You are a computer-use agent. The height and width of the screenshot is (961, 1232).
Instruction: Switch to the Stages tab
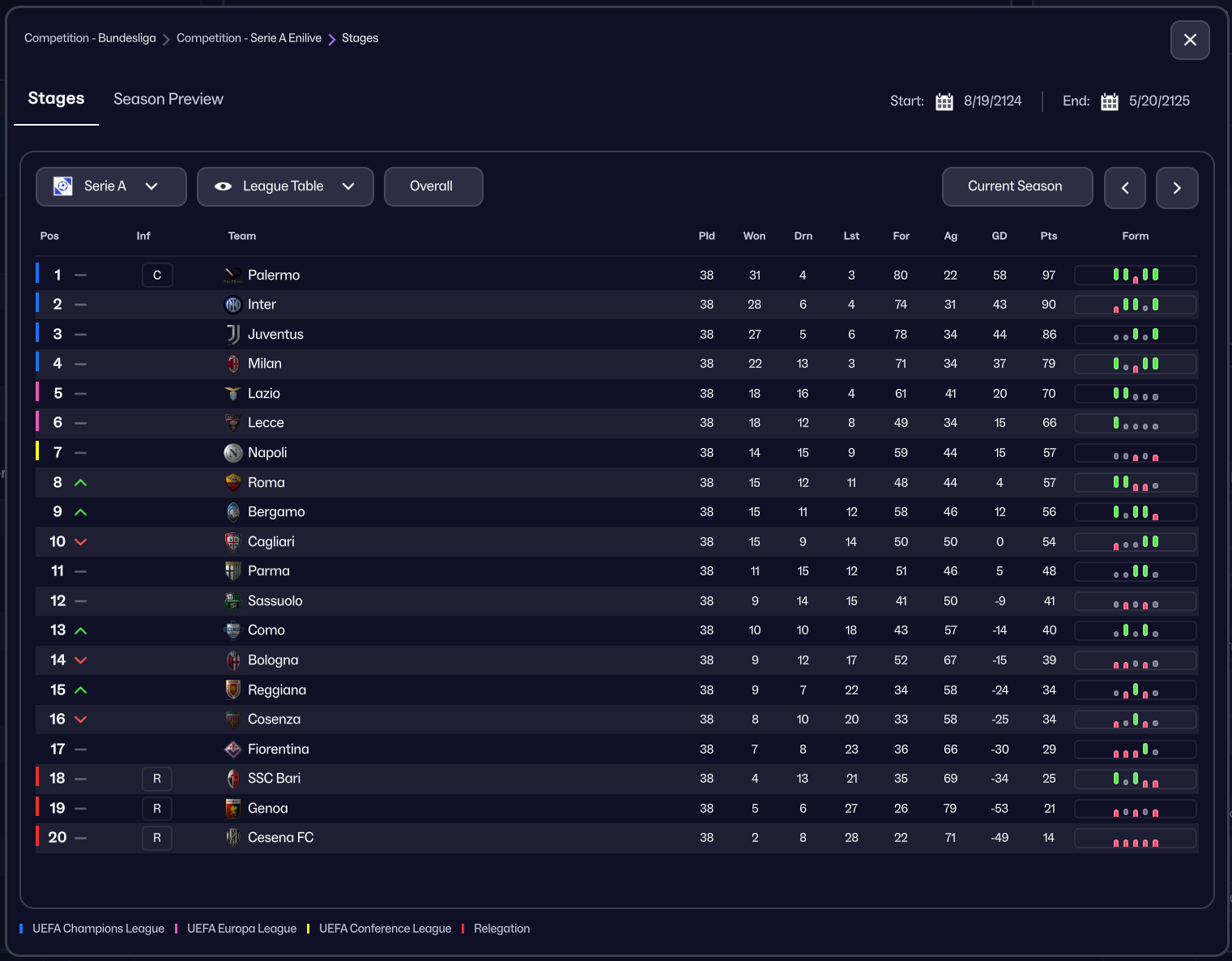56,99
